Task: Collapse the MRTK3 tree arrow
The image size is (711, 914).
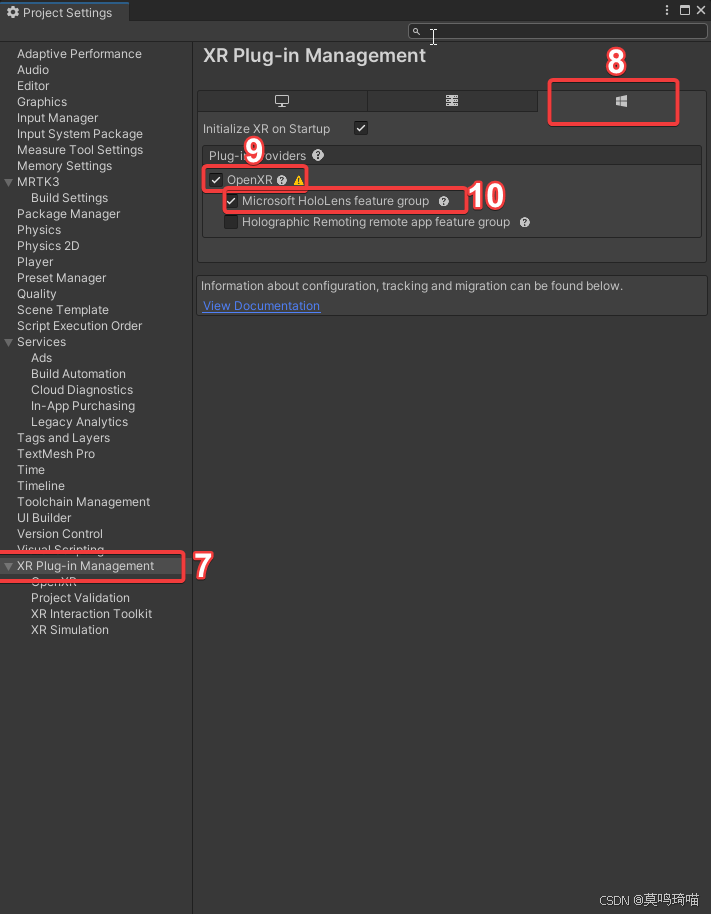Action: click(x=9, y=182)
